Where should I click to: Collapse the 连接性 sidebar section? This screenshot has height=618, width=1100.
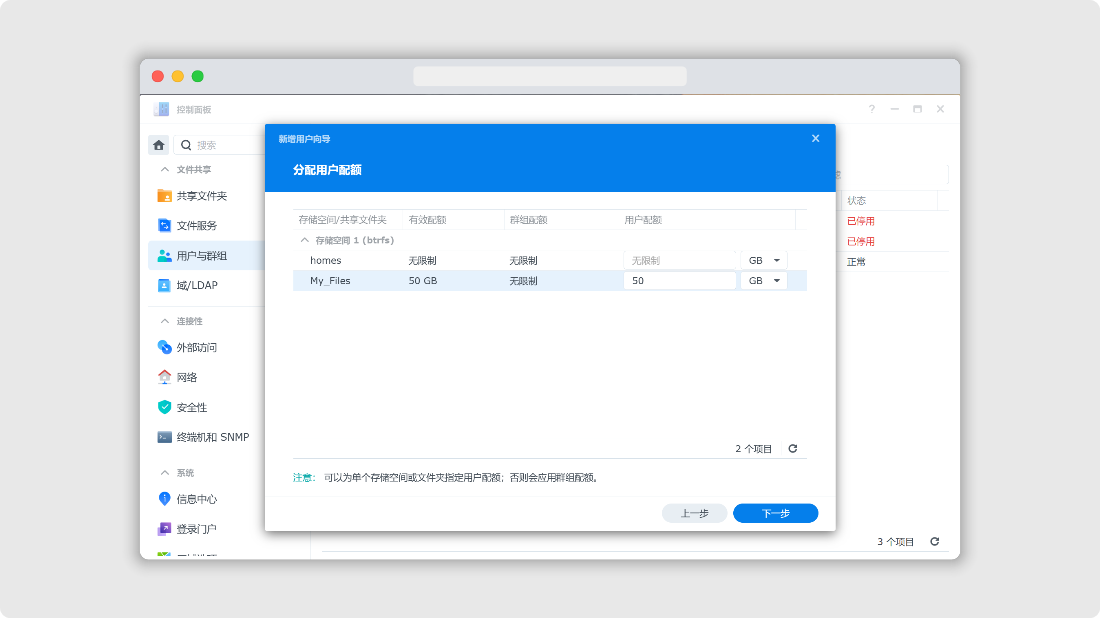coord(165,321)
